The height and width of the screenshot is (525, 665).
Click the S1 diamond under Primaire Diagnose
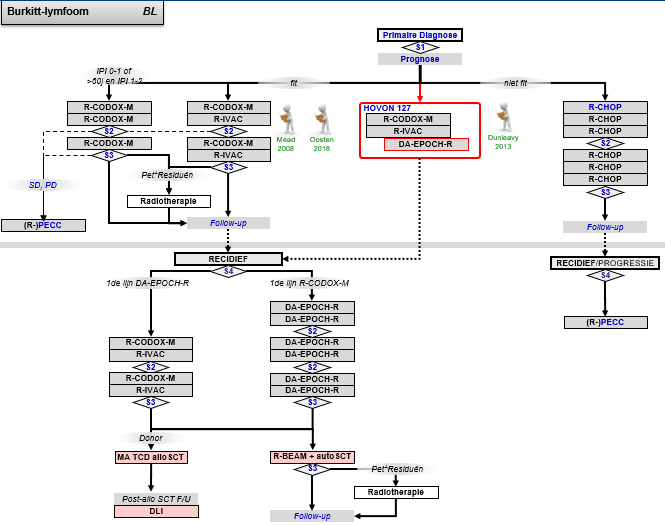420,47
